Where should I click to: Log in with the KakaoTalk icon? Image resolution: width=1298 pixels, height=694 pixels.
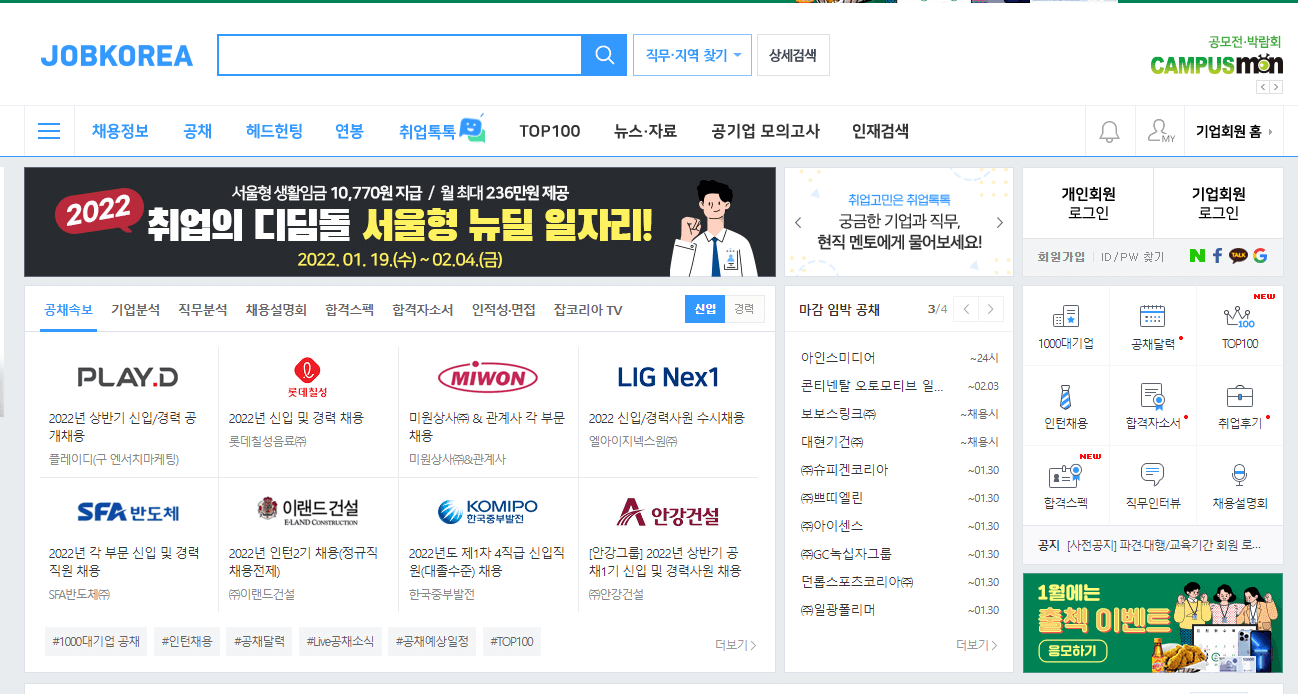1237,257
